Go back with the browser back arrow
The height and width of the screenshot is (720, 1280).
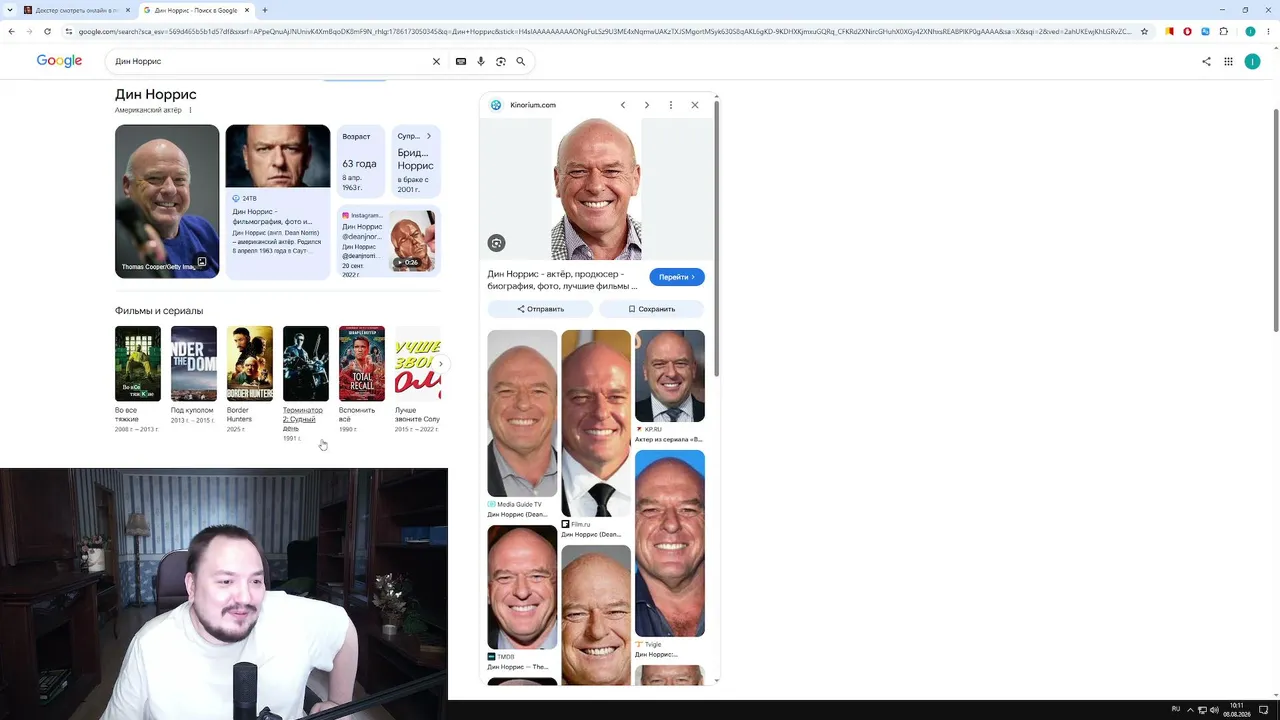[x=11, y=31]
